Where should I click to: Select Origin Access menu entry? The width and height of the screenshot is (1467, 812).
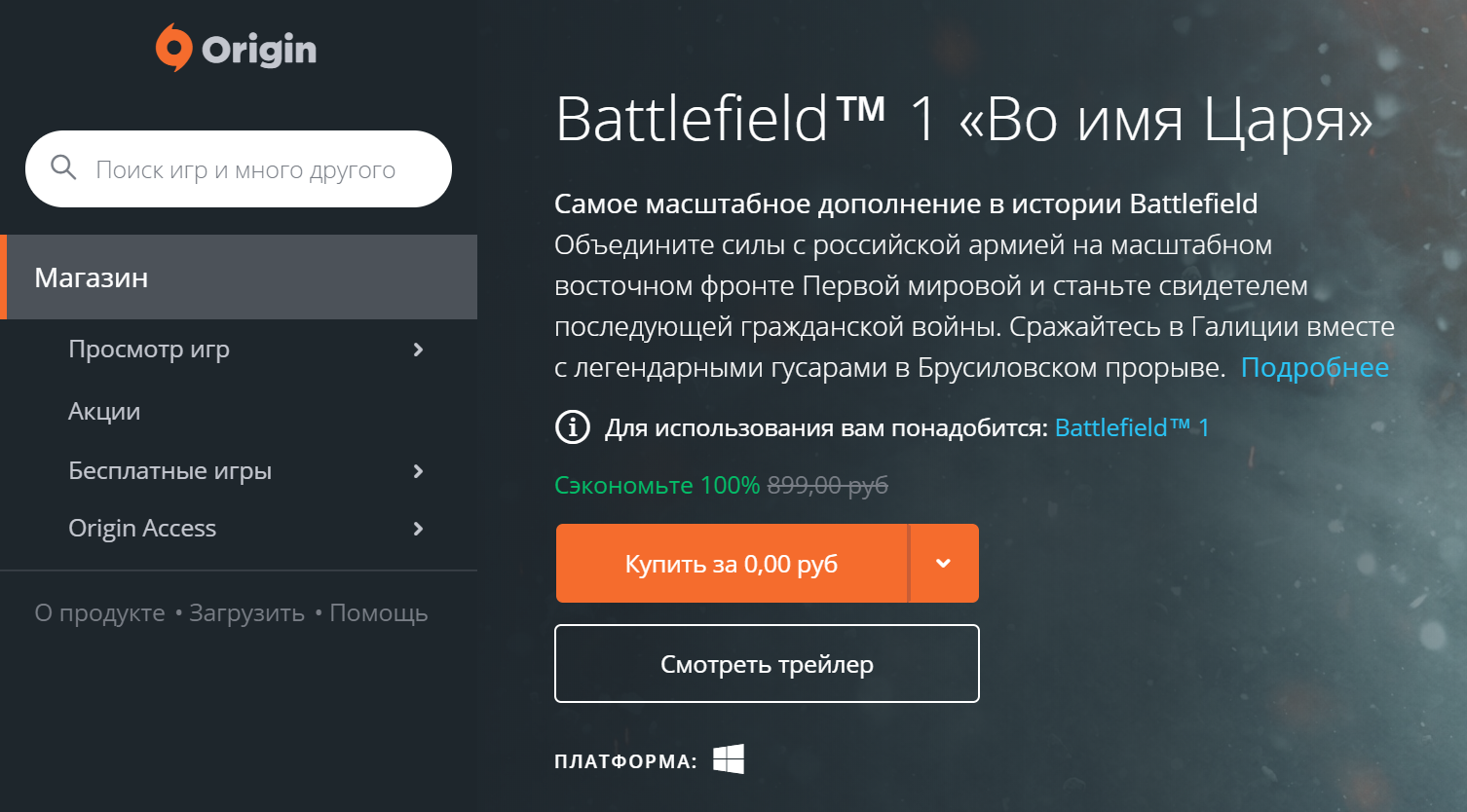[x=142, y=529]
